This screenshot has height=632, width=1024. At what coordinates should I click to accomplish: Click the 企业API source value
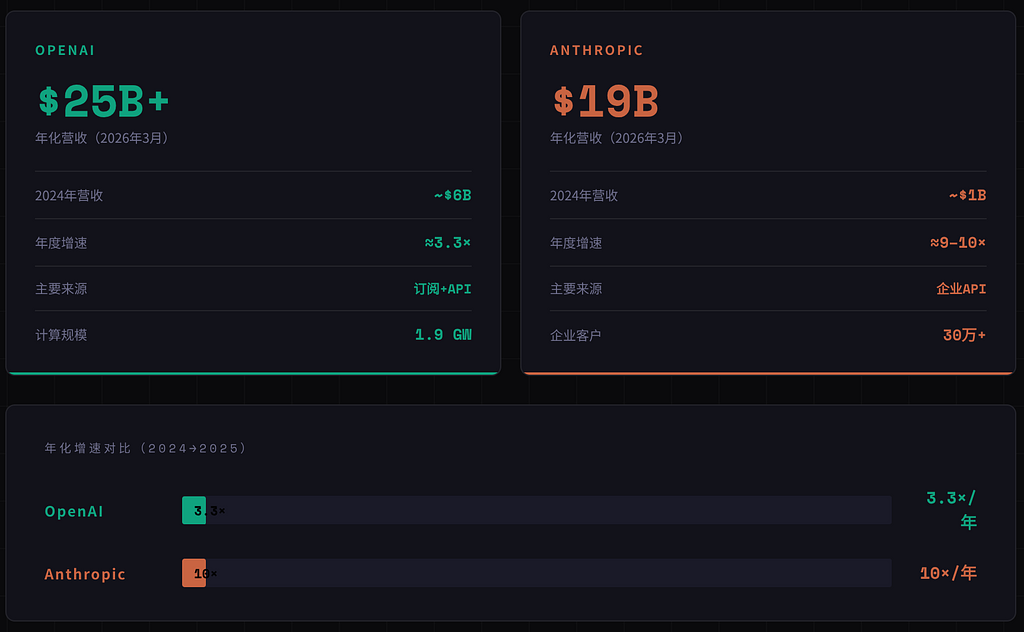pyautogui.click(x=961, y=289)
